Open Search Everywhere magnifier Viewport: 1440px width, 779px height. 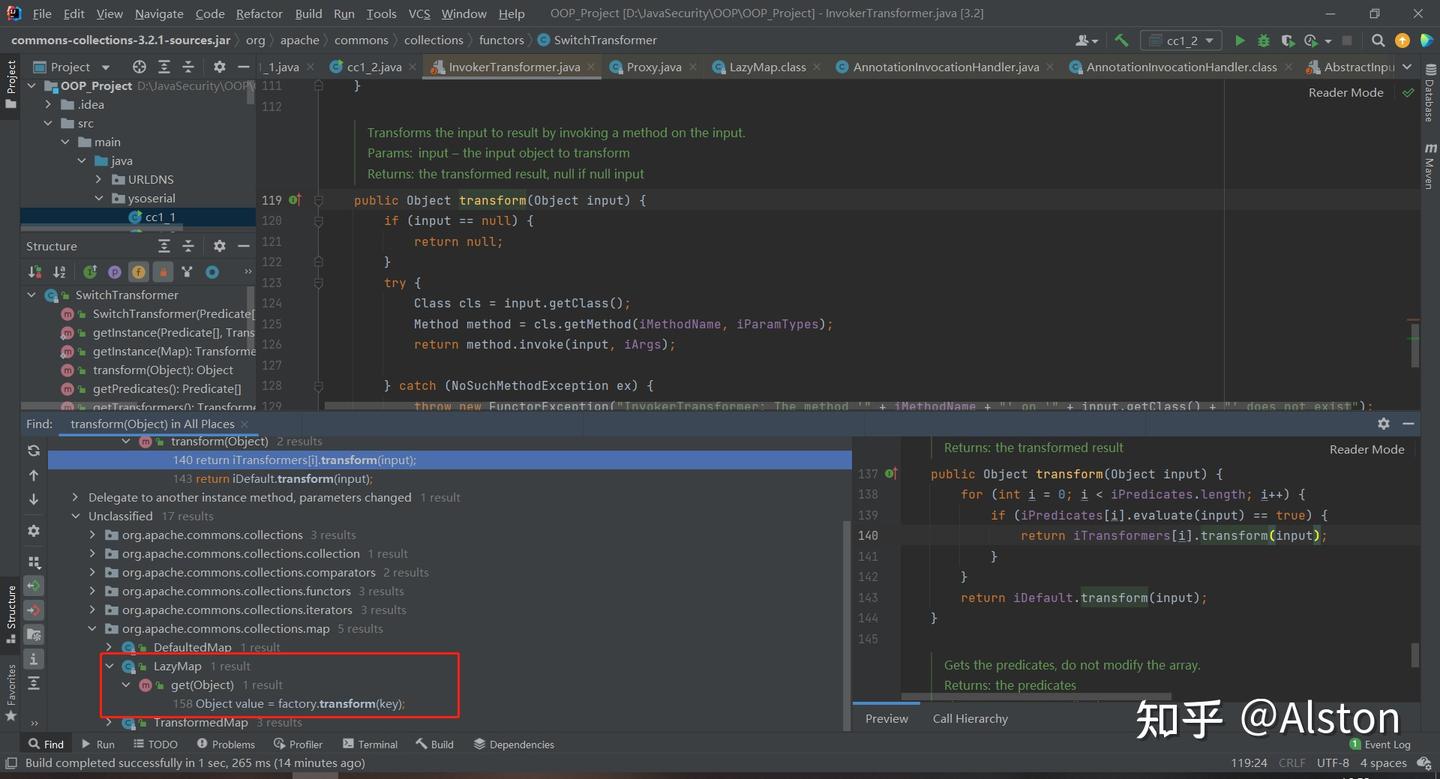[1378, 41]
